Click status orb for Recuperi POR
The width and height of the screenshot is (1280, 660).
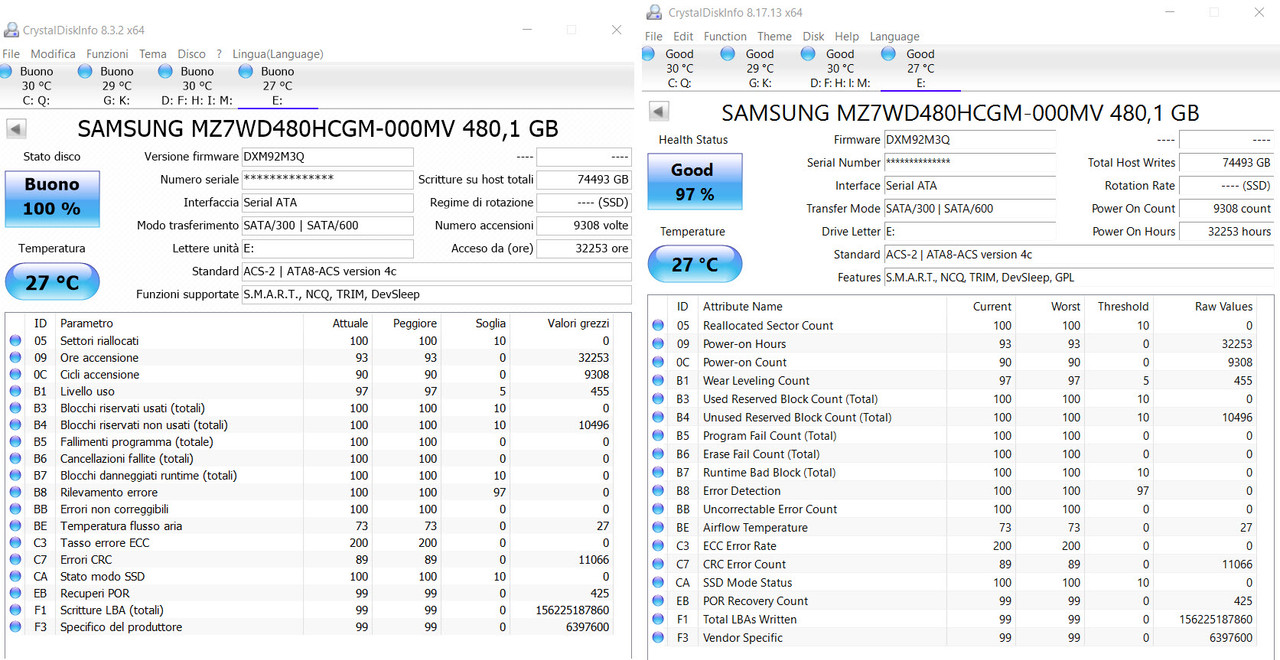tap(15, 593)
